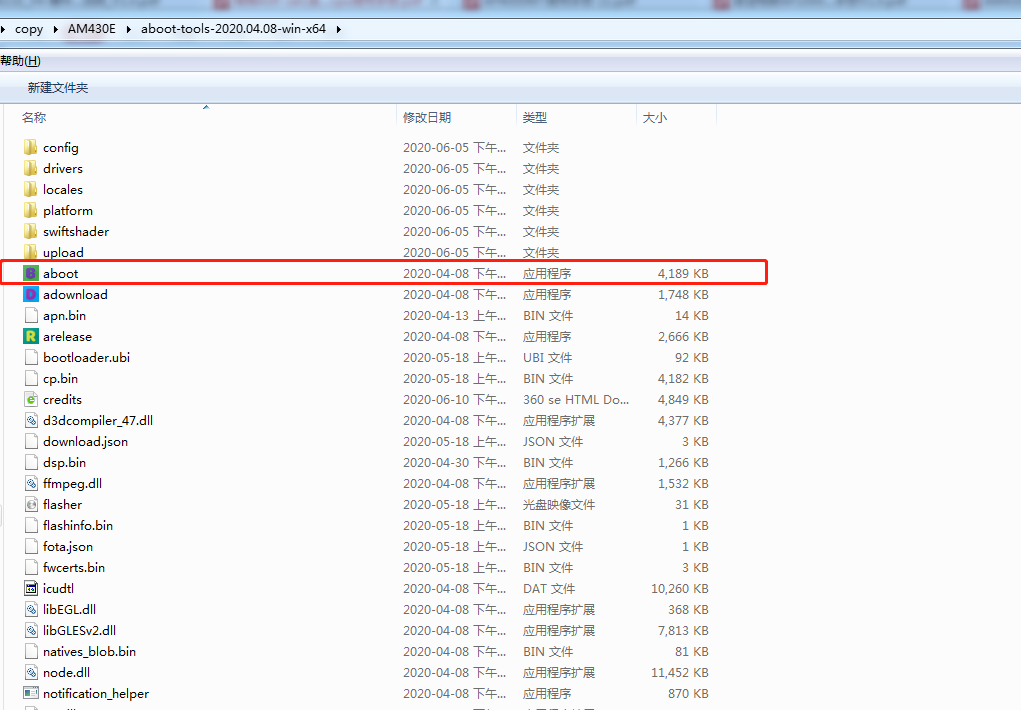Sort by the 名称 column header
The width and height of the screenshot is (1021, 710).
34,117
